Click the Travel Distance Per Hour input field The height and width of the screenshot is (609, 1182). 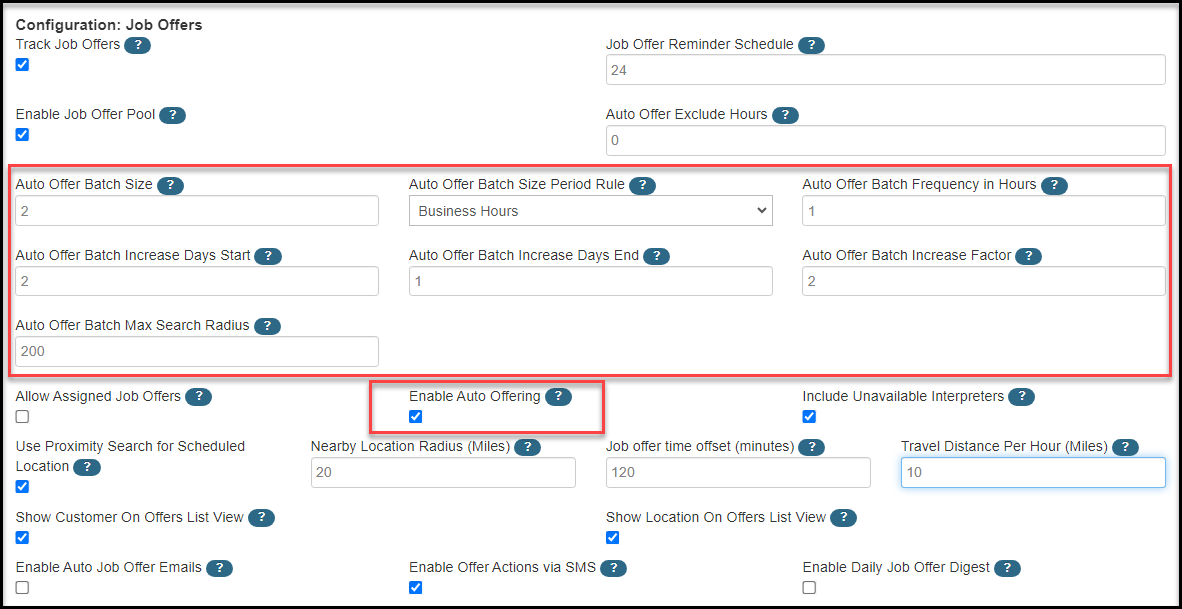(1032, 472)
